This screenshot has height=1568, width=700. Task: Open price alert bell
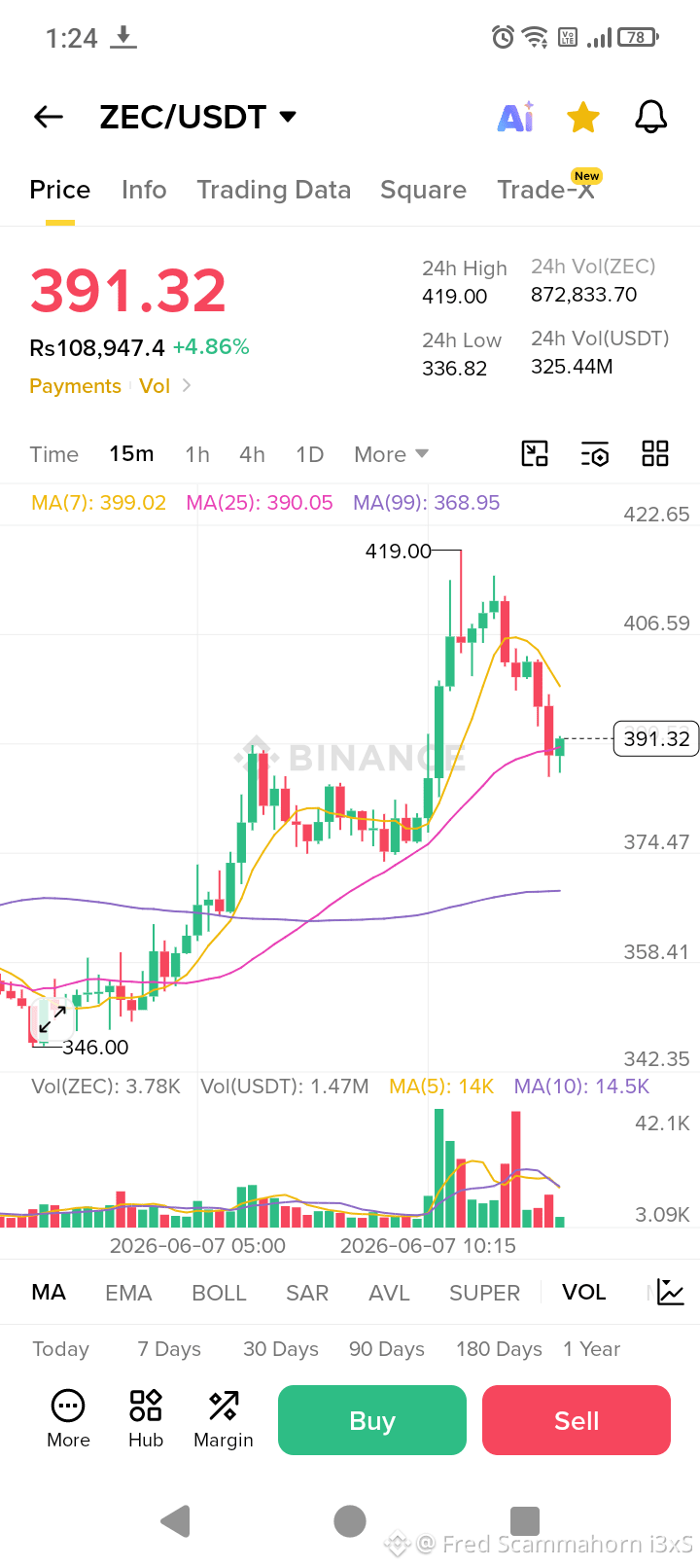tap(651, 117)
